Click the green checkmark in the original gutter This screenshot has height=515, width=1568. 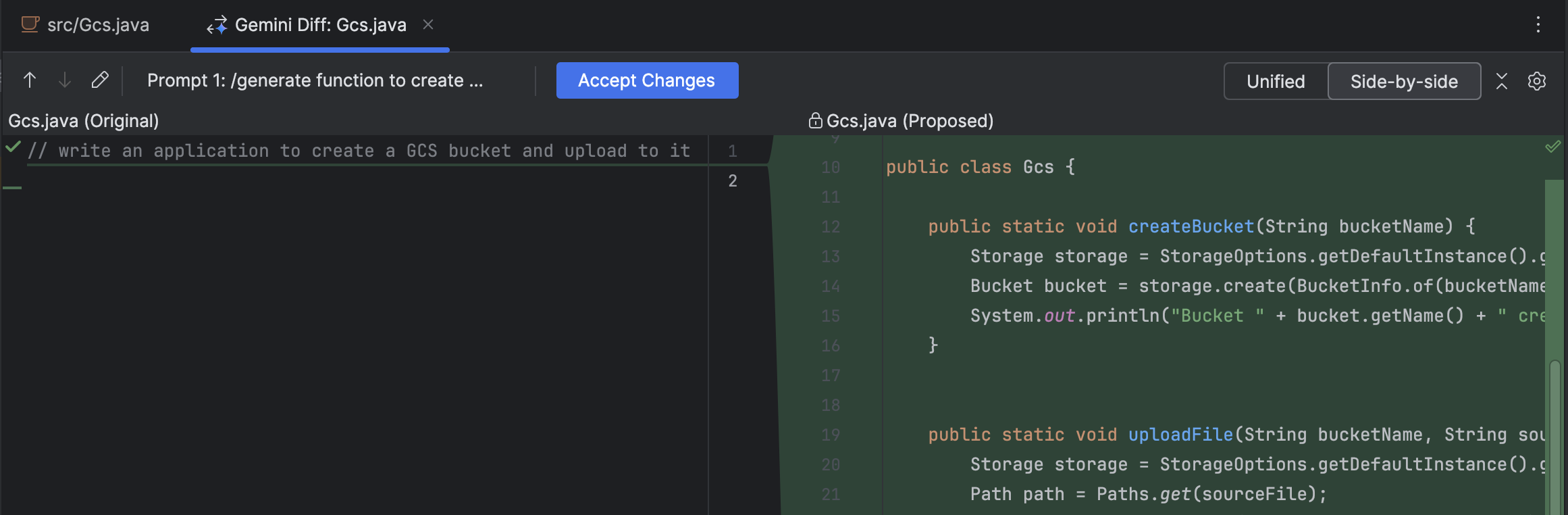(x=12, y=147)
